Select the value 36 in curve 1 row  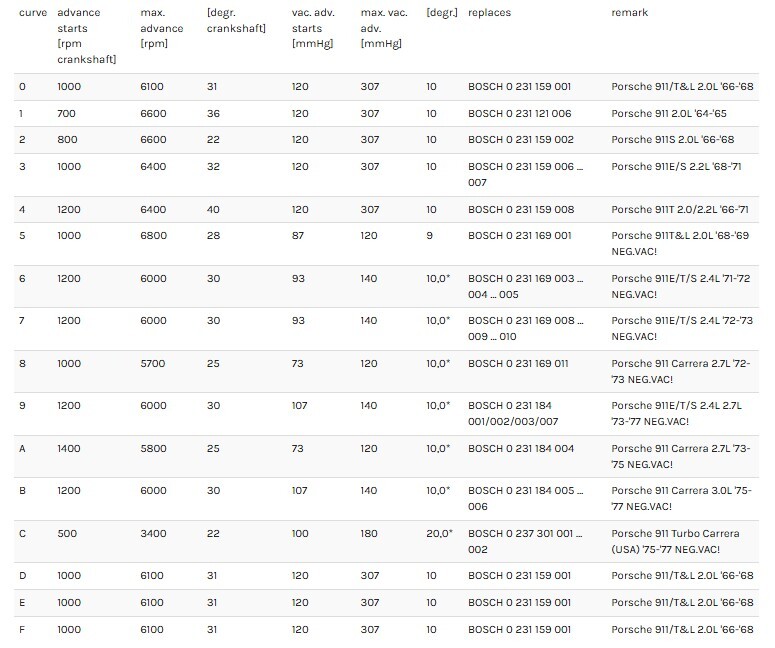213,114
